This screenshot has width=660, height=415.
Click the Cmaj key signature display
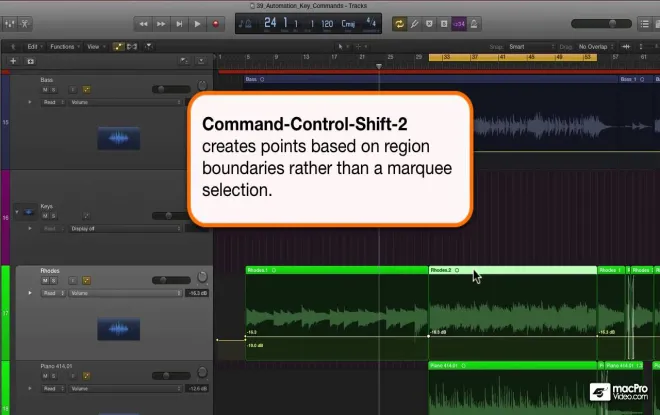(348, 24)
